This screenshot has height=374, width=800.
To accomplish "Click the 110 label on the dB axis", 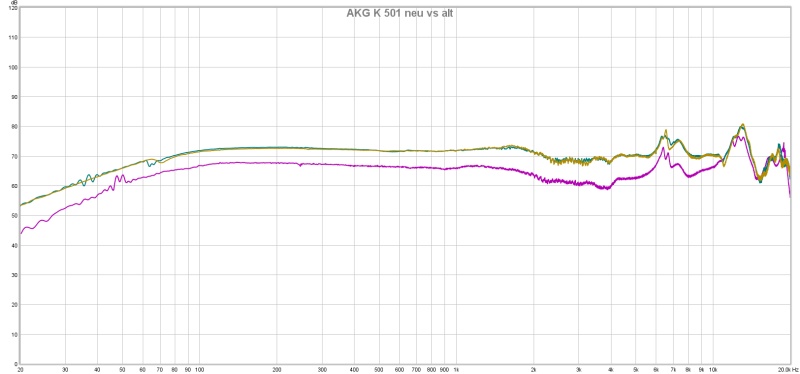I will (13, 38).
